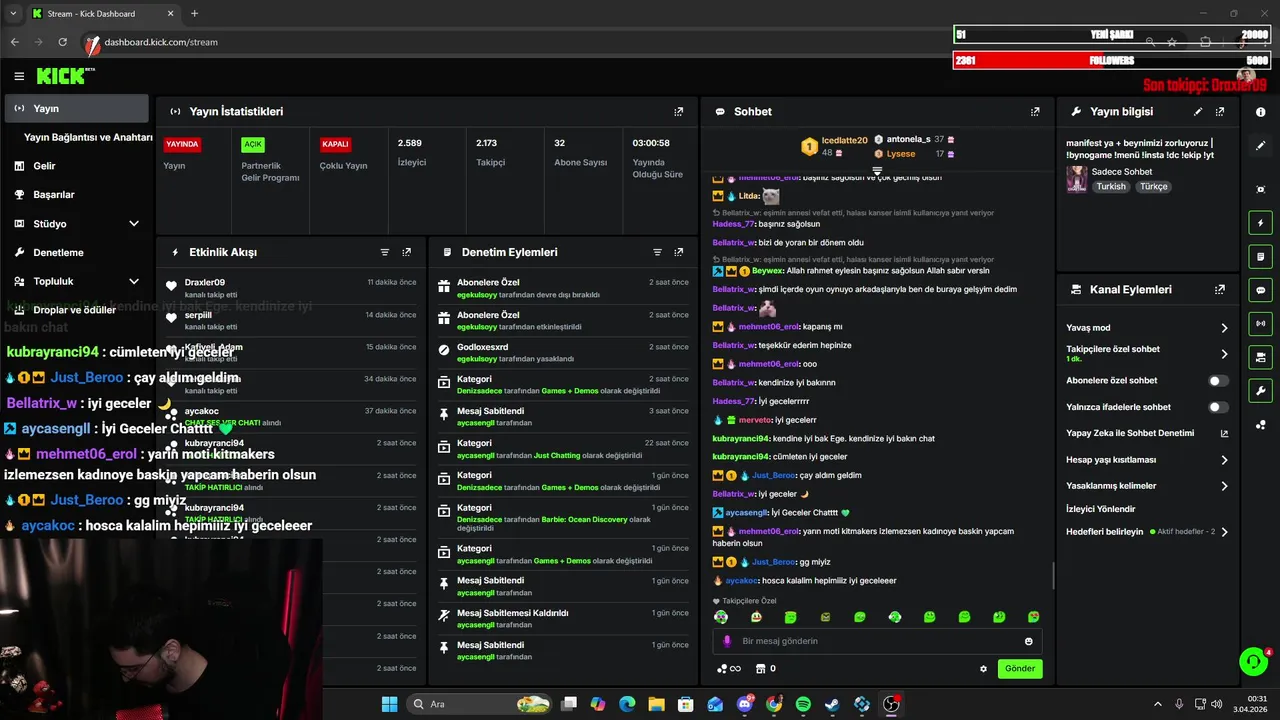Viewport: 1280px width, 720px height.
Task: Click the info icon in right rail
Action: tap(1261, 112)
